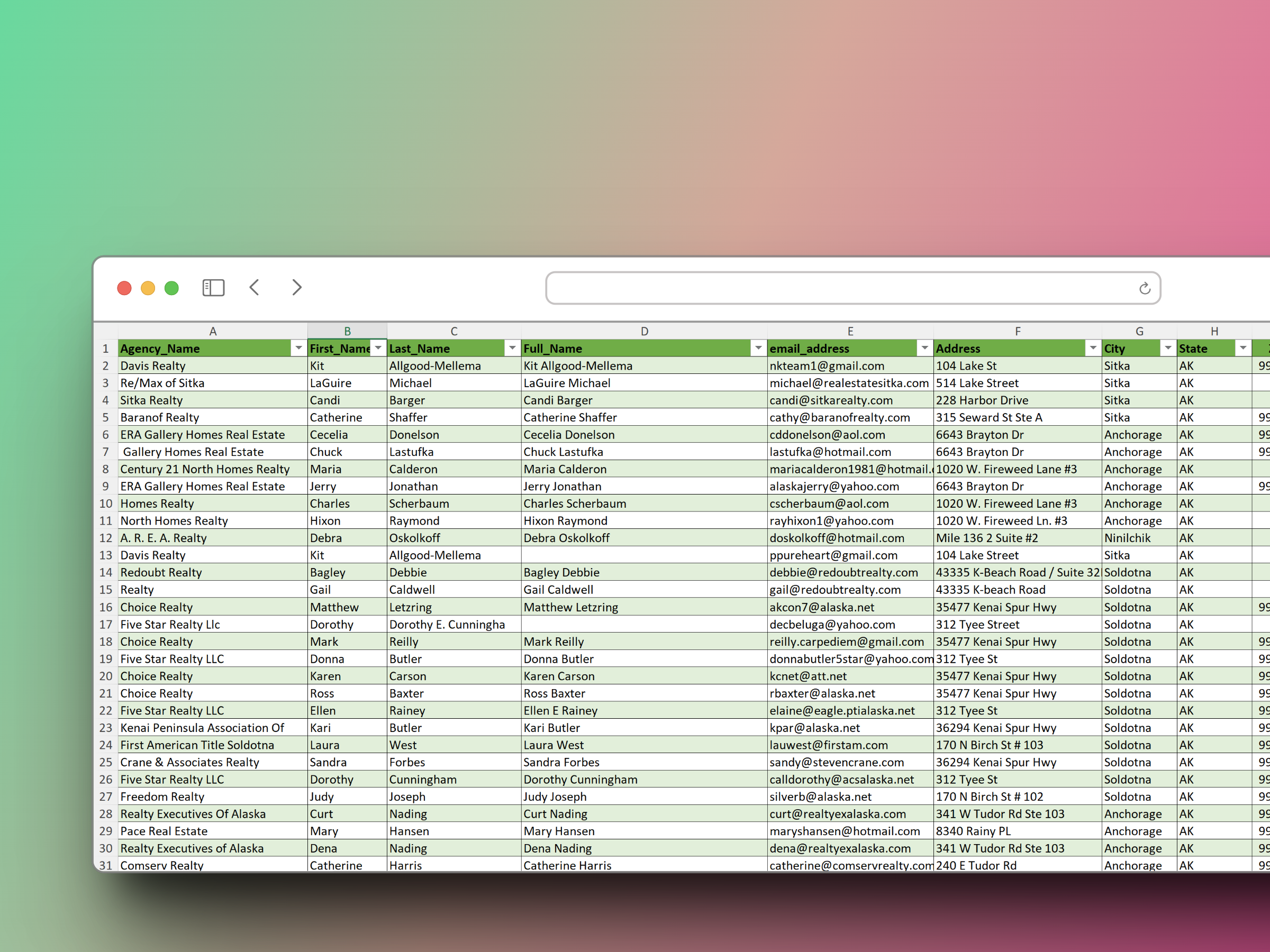Open the email_address filter dropdown
1270x952 pixels.
924,349
